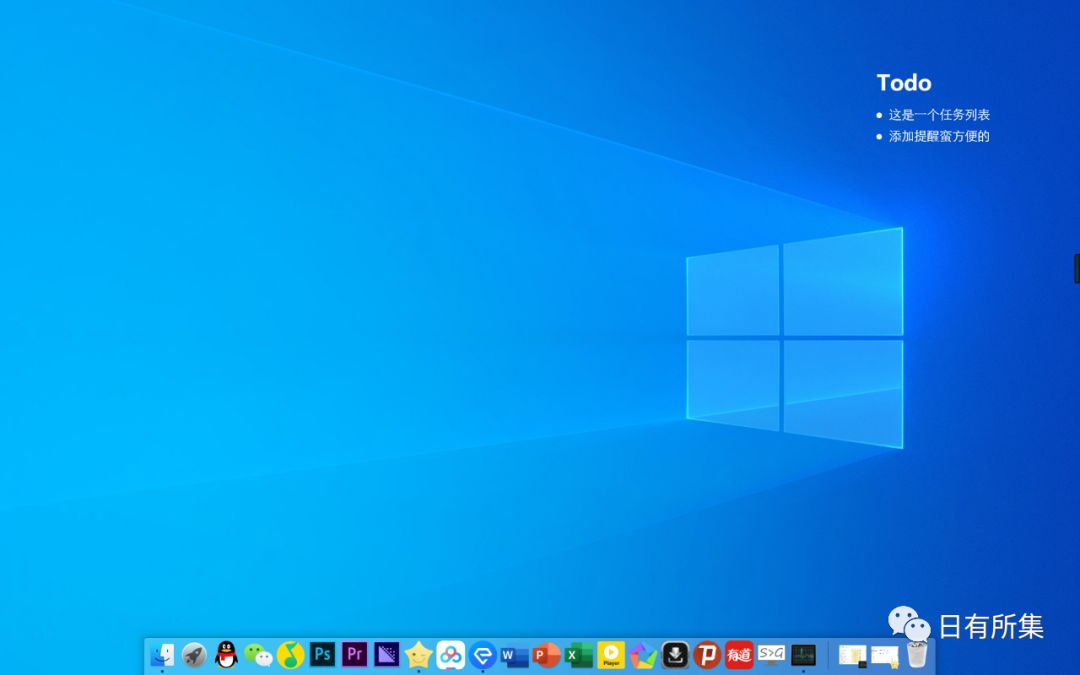Launch the rocket launchpad icon
1080x675 pixels.
click(x=192, y=655)
